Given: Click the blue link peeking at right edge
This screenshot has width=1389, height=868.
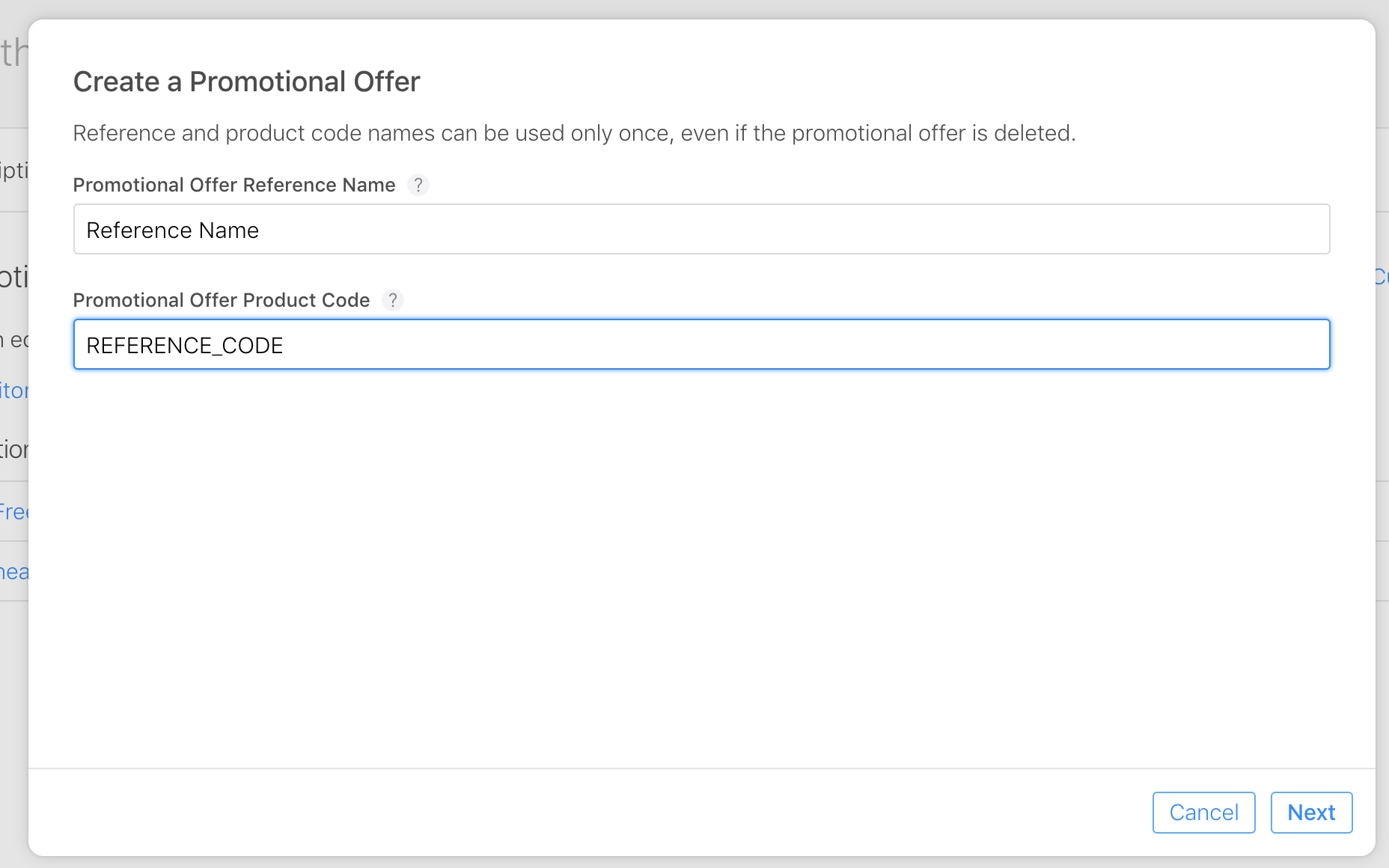Looking at the screenshot, I should pyautogui.click(x=1382, y=277).
